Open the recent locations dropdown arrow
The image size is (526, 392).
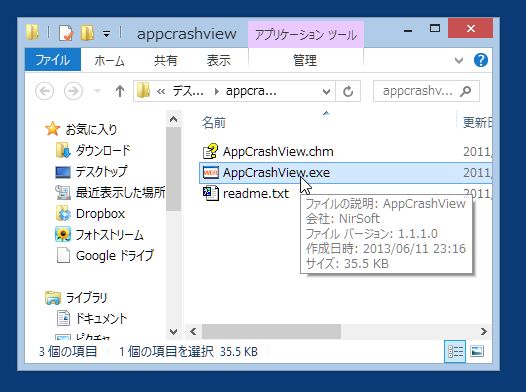pos(98,91)
